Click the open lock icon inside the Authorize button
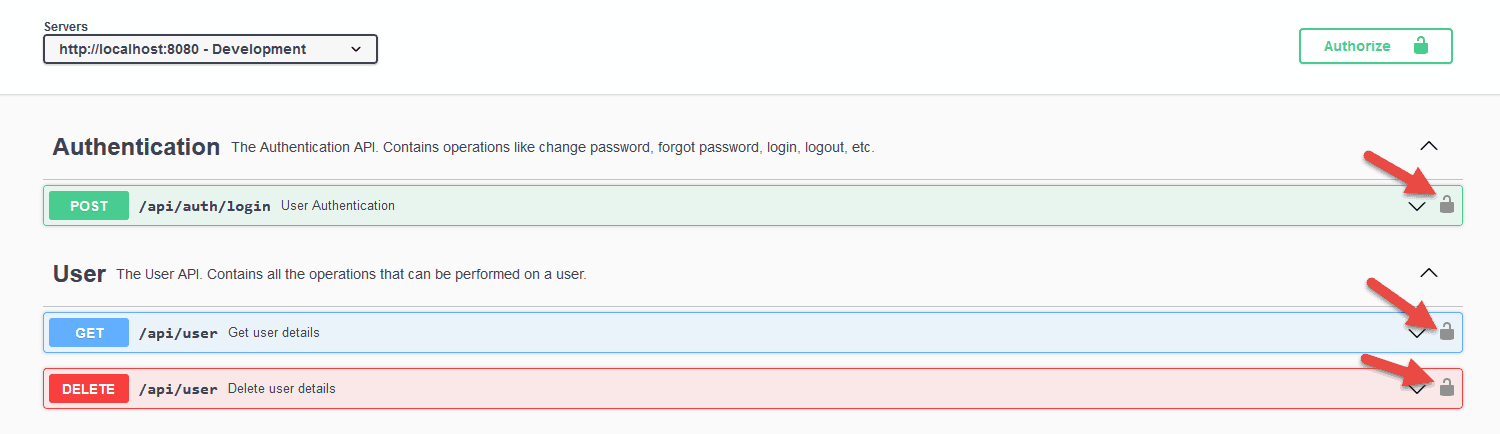The height and width of the screenshot is (434, 1500). click(x=1420, y=46)
